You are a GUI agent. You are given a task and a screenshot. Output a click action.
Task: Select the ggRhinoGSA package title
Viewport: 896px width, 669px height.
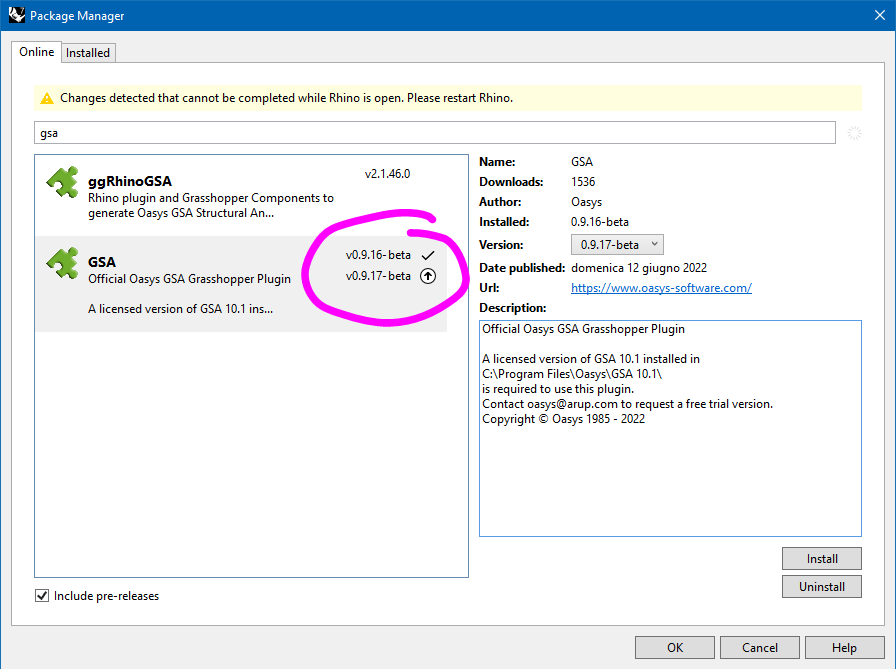[130, 181]
